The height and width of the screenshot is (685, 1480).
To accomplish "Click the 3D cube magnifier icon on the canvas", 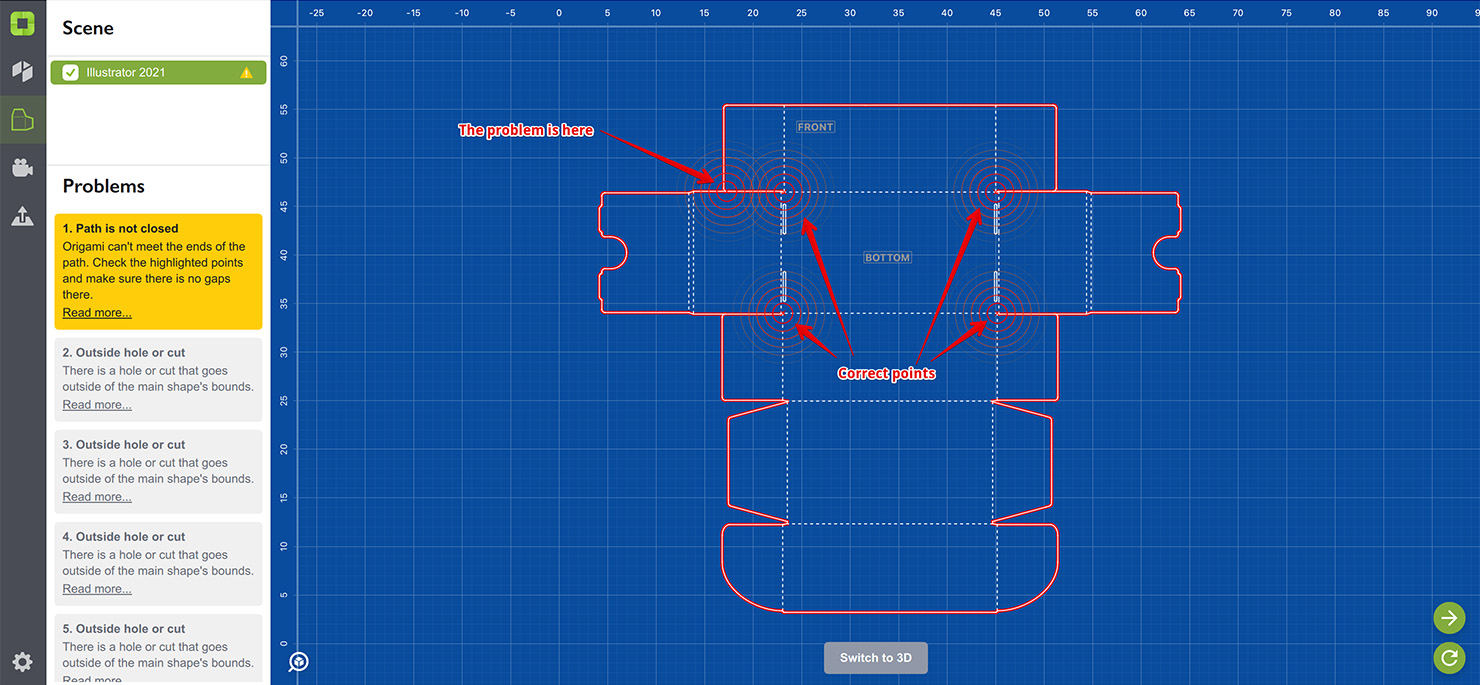I will [297, 661].
